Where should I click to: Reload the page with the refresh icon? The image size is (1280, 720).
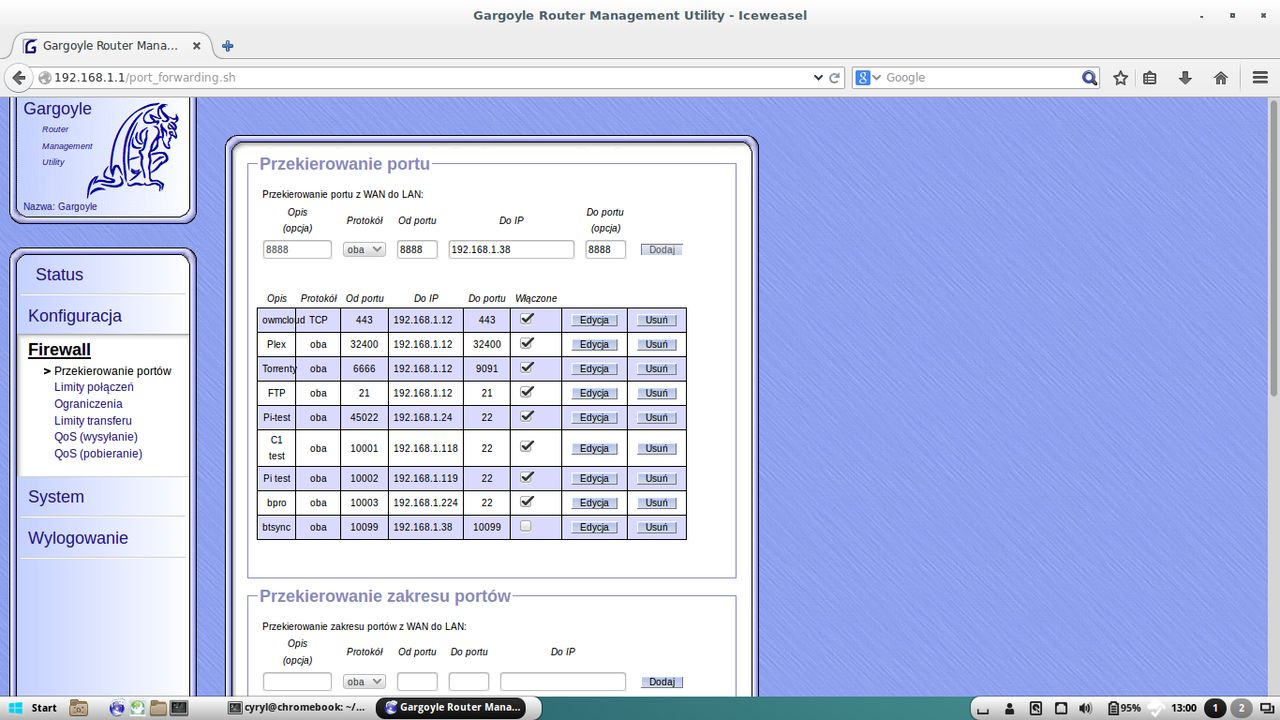coord(835,77)
